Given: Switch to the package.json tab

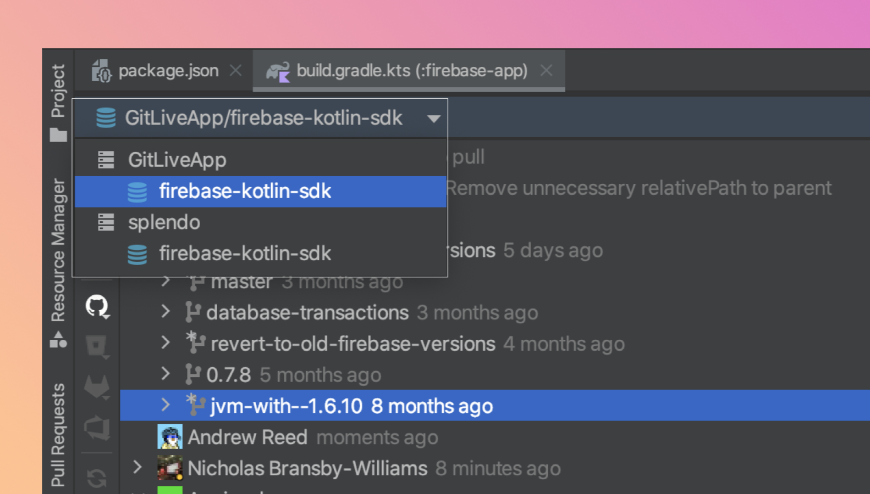Looking at the screenshot, I should click(168, 71).
